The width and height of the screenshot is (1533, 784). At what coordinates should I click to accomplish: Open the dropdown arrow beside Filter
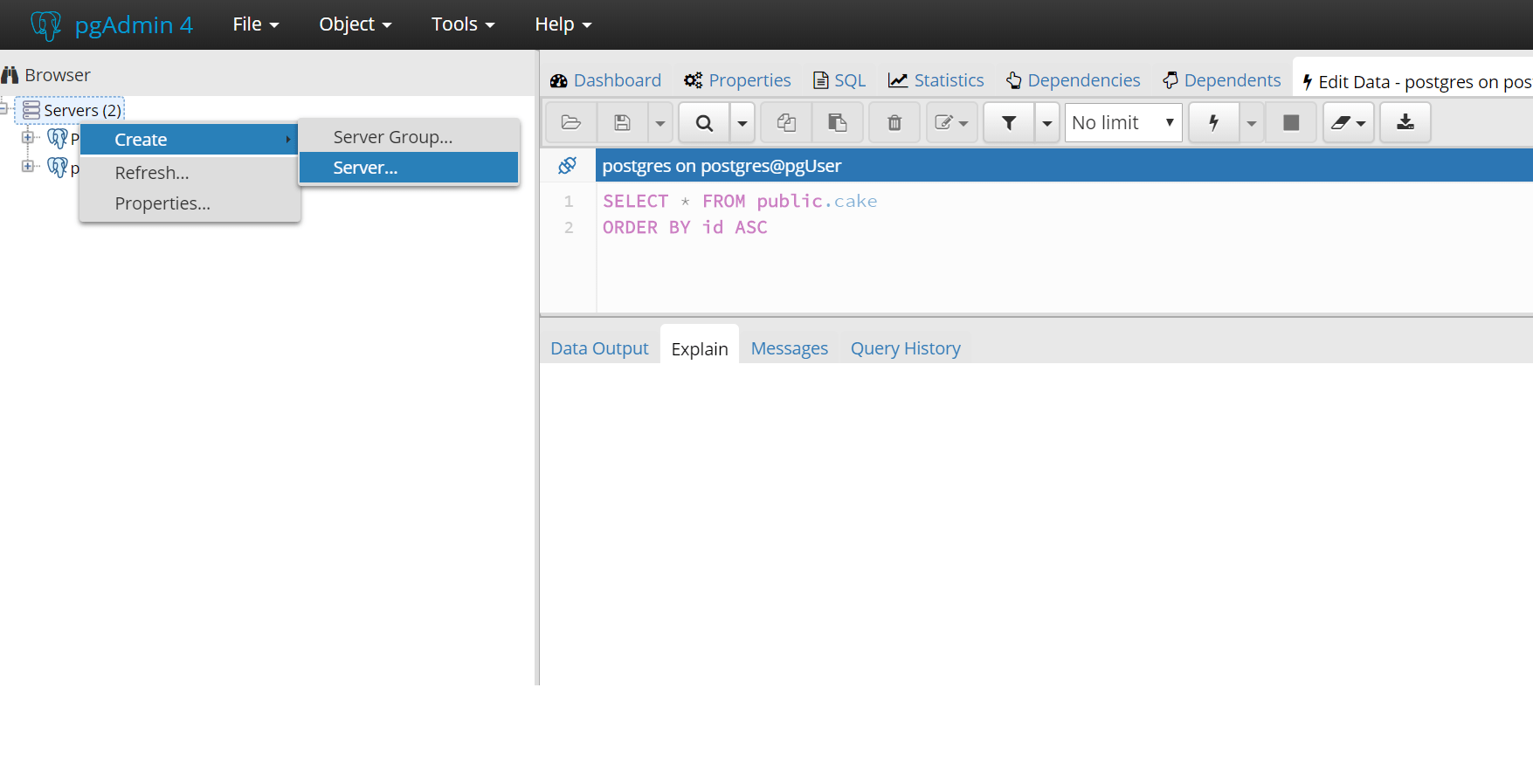(x=1046, y=123)
